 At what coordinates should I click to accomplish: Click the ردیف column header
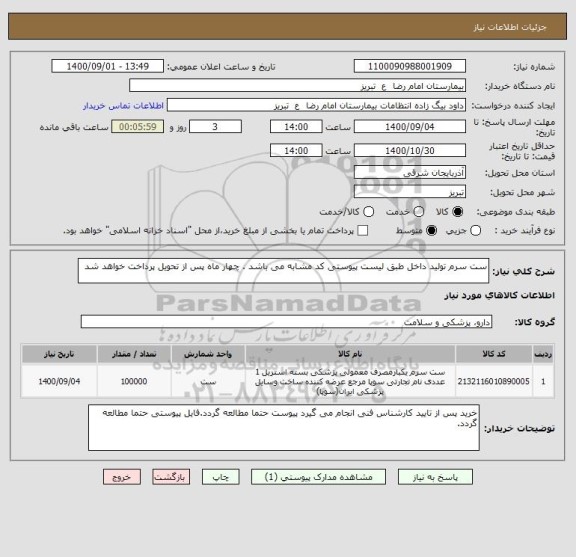coord(543,354)
